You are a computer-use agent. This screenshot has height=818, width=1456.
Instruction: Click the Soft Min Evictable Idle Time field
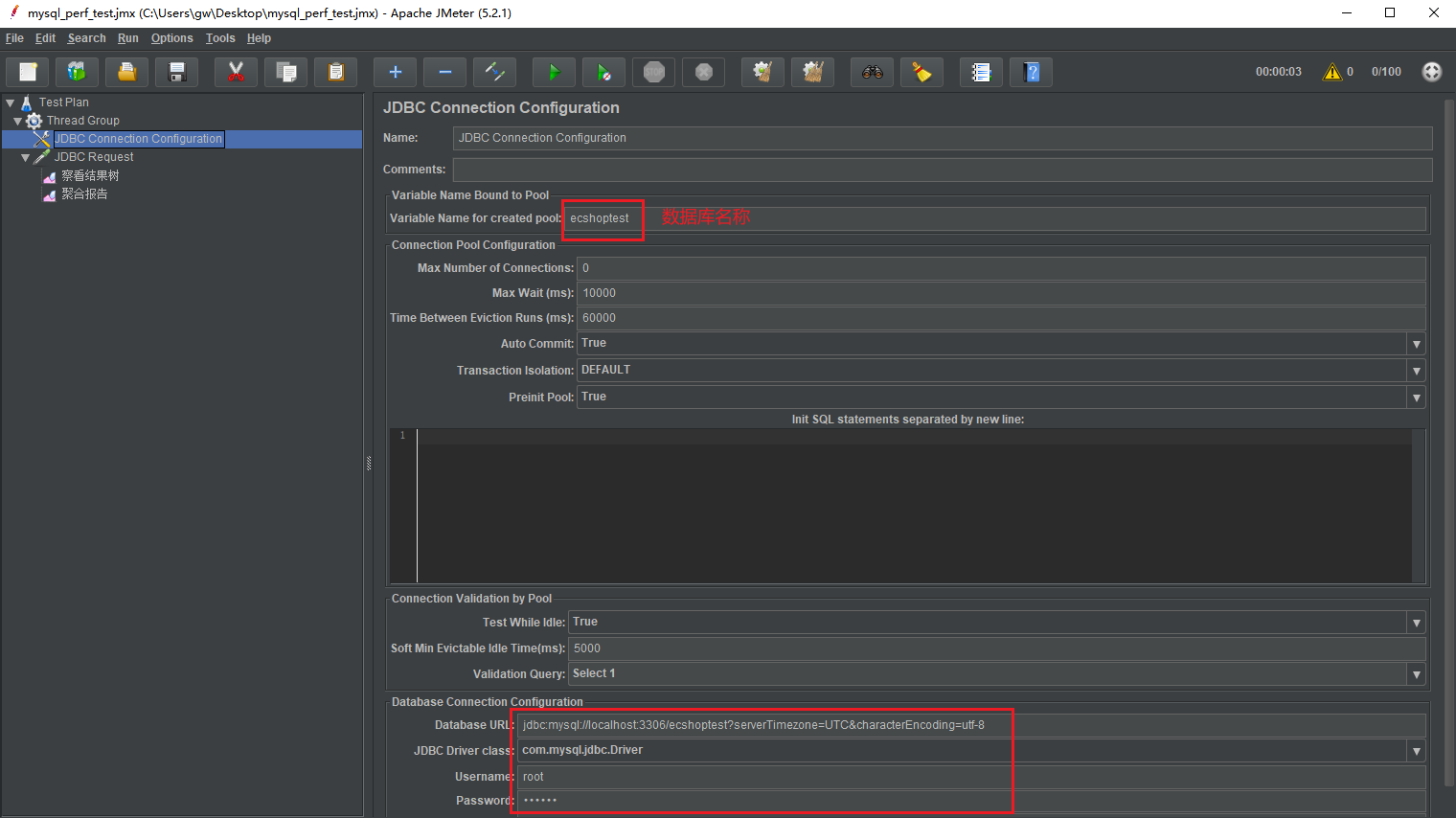(x=997, y=648)
